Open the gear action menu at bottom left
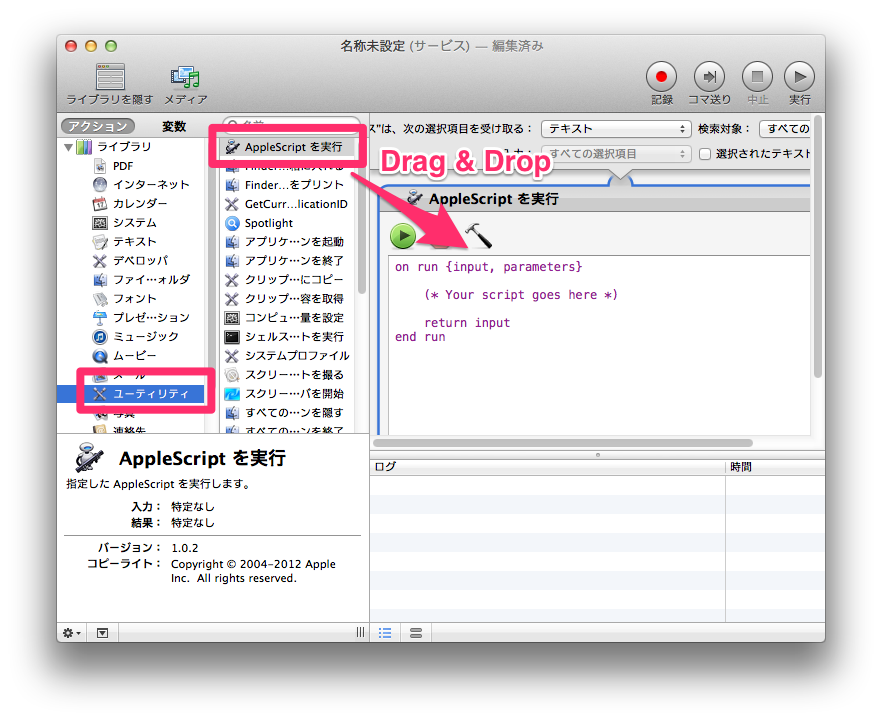The image size is (882, 721). (x=71, y=633)
